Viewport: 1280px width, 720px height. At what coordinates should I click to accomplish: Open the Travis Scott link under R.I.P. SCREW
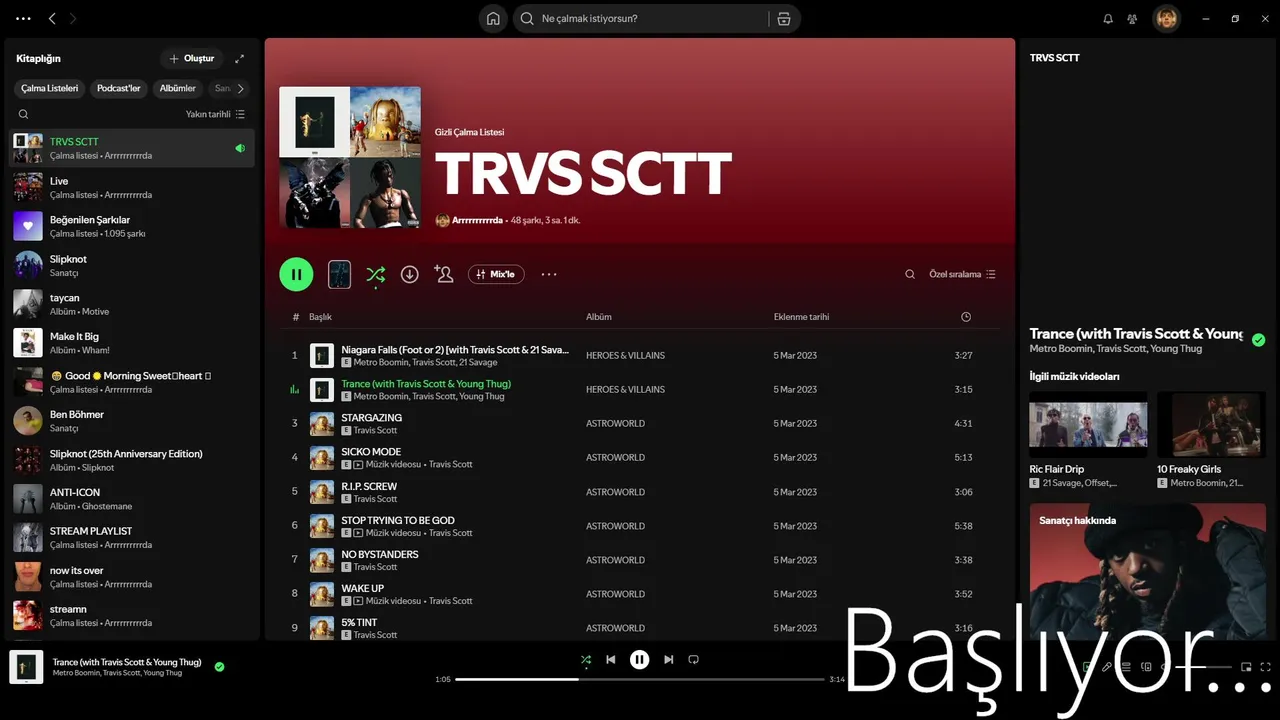376,499
